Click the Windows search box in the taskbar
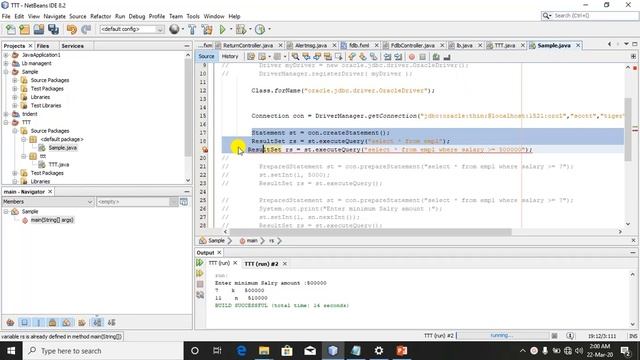The image size is (640, 360). pyautogui.click(x=103, y=351)
